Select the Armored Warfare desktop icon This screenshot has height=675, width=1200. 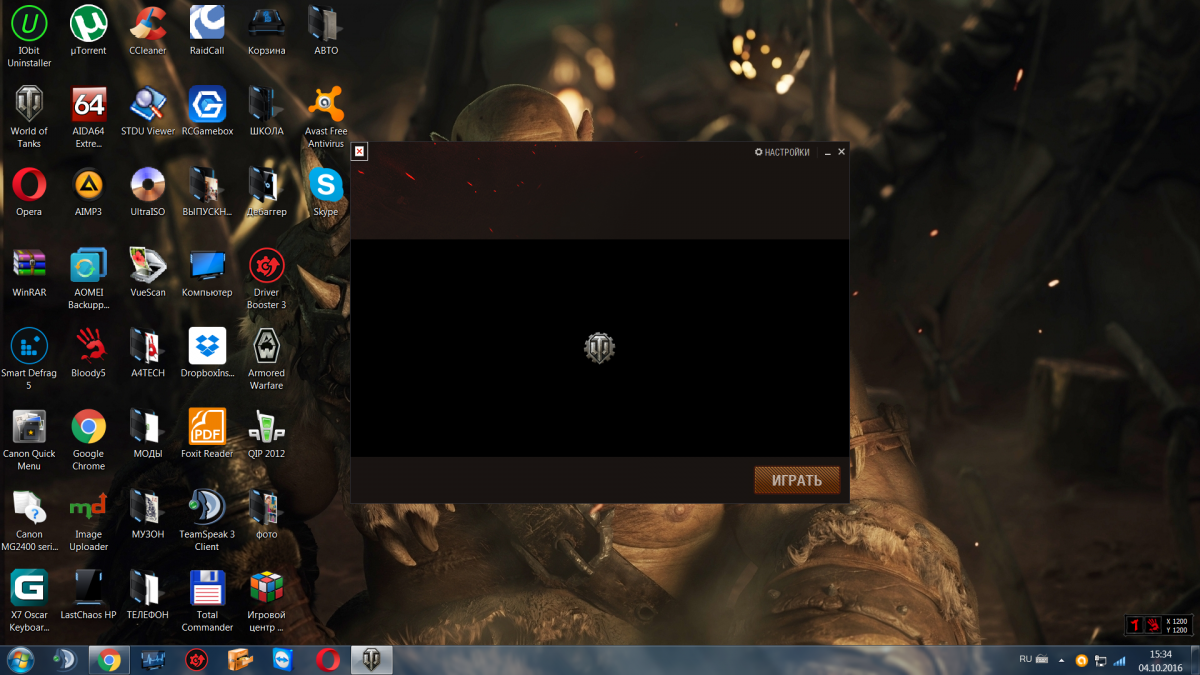pos(266,360)
